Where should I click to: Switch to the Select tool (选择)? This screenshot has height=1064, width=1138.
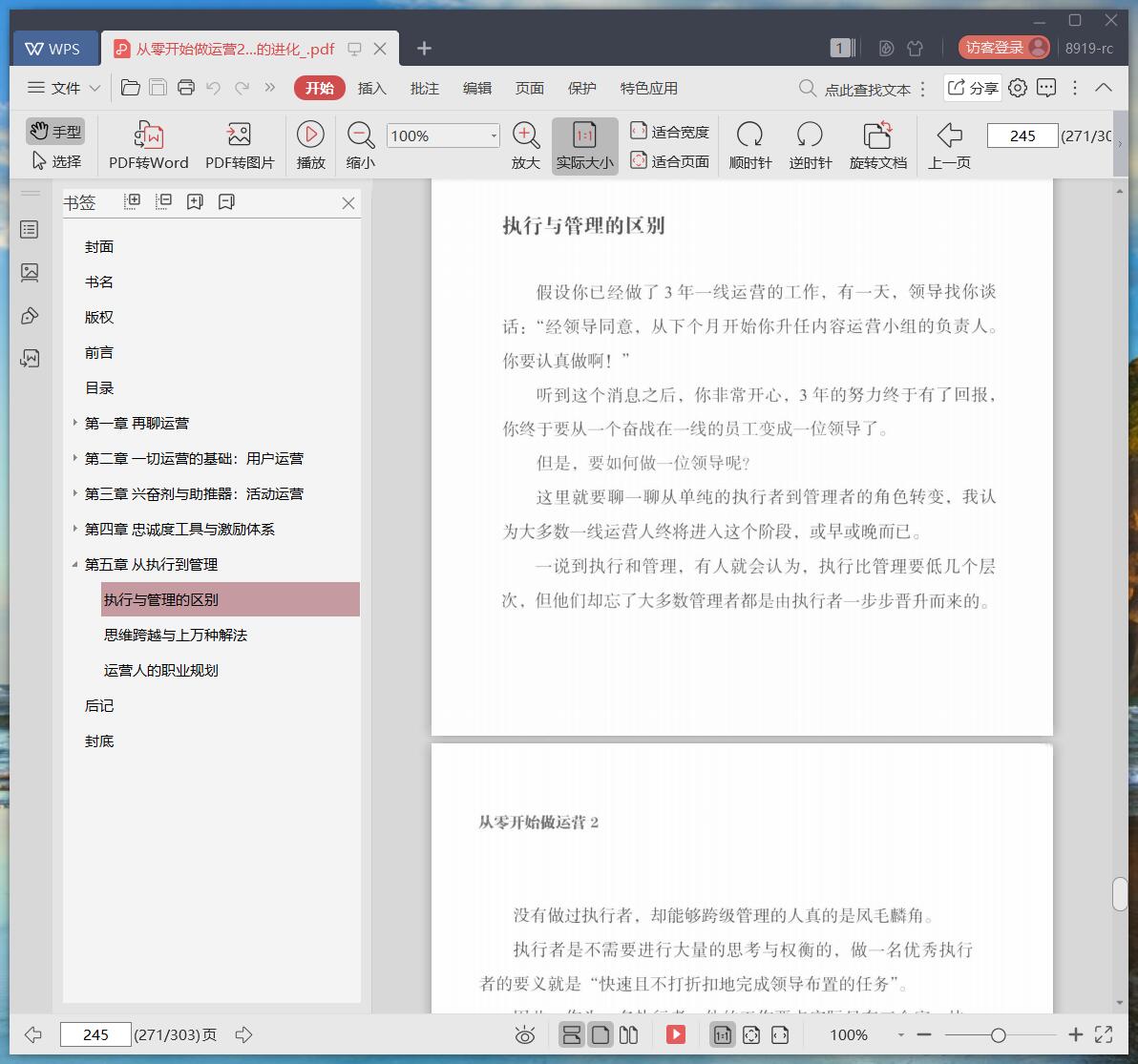point(56,161)
